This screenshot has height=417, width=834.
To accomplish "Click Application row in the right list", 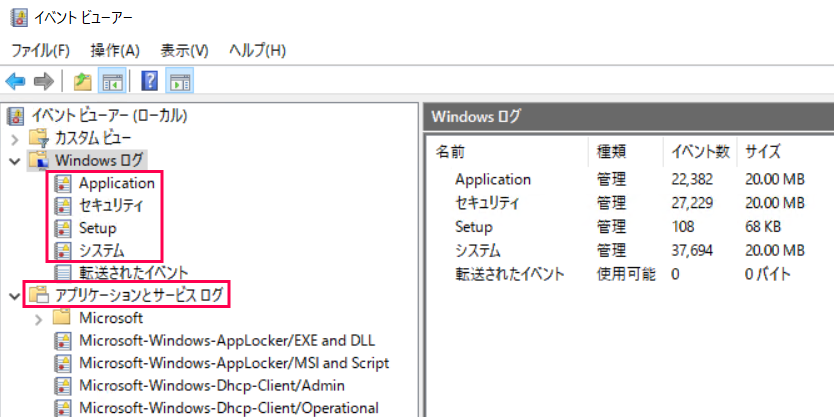I will tap(493, 179).
